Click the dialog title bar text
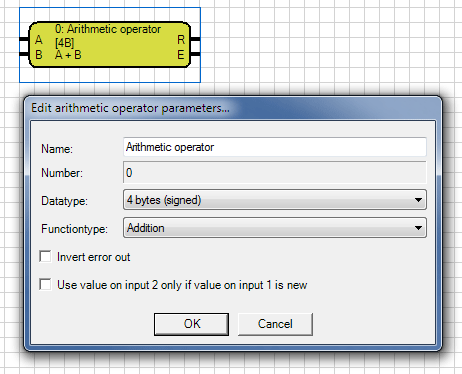This screenshot has width=462, height=374. (x=130, y=108)
